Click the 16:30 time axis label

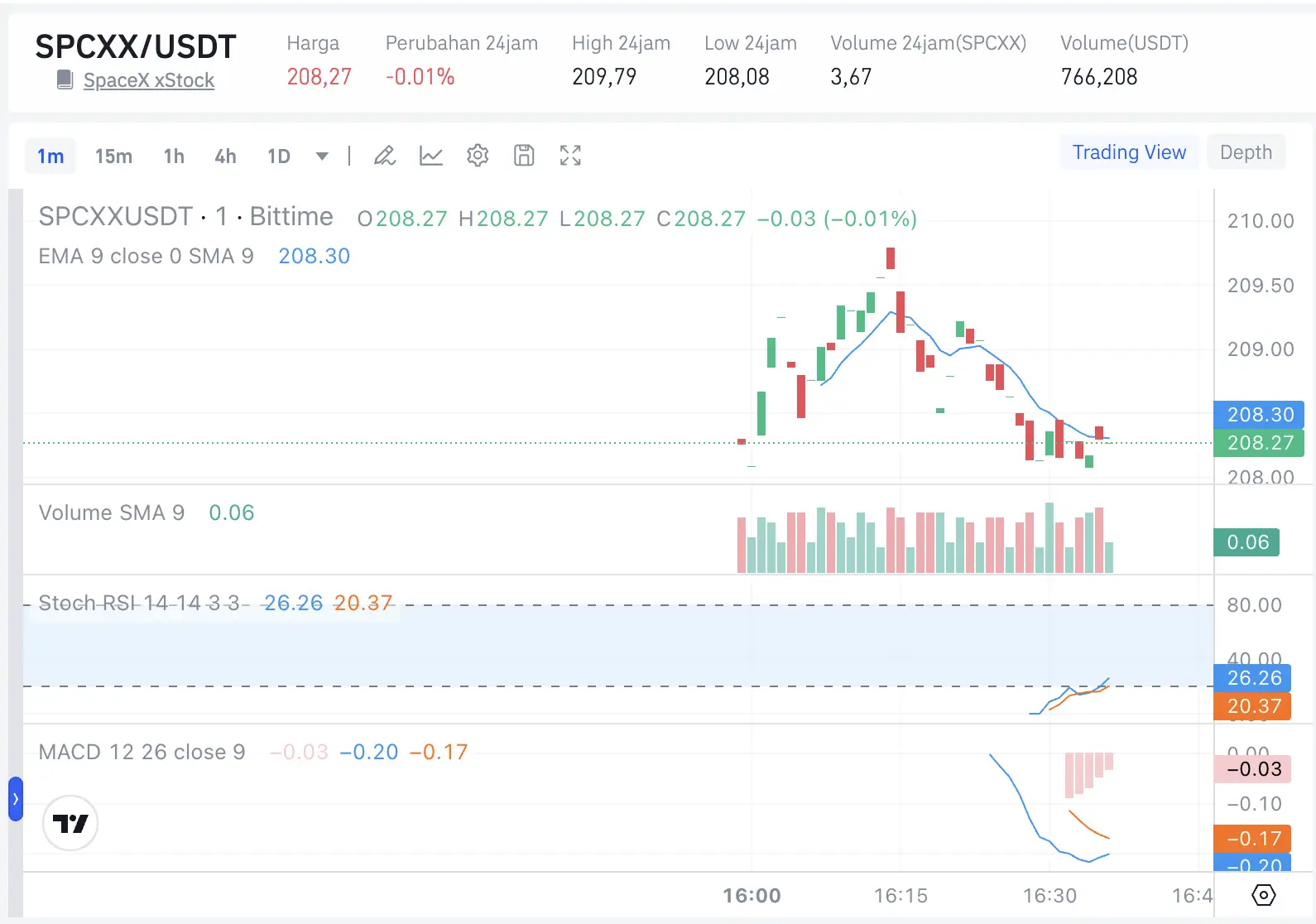[x=1049, y=896]
